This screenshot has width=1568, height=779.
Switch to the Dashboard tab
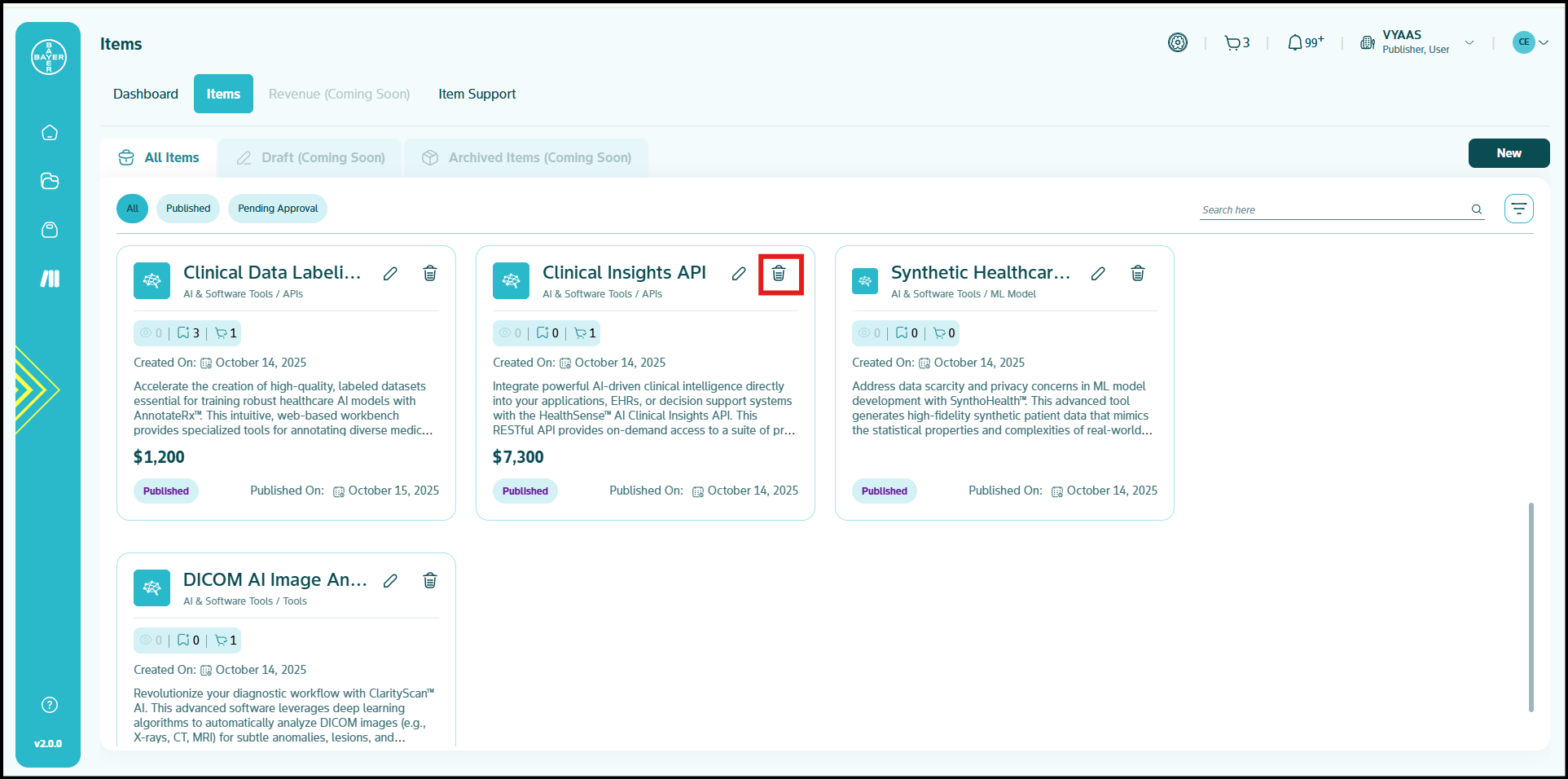[x=146, y=95]
